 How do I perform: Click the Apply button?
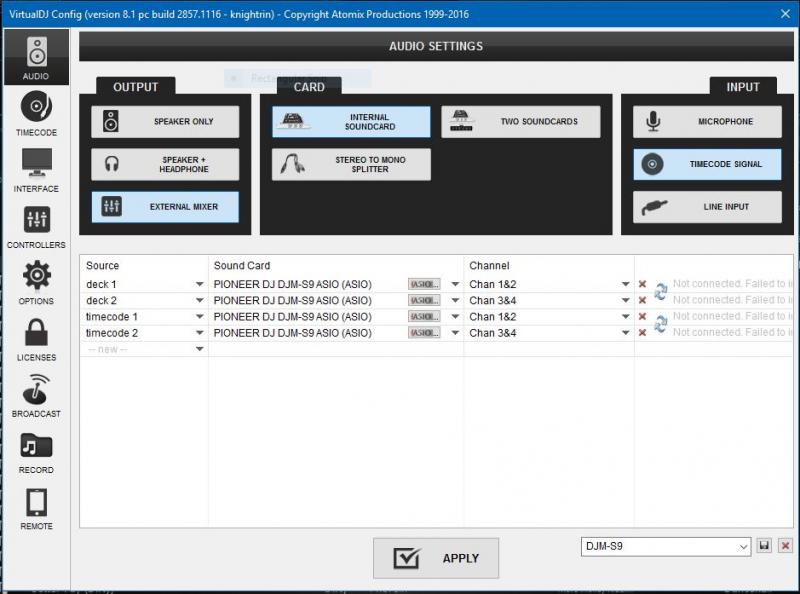(436, 558)
